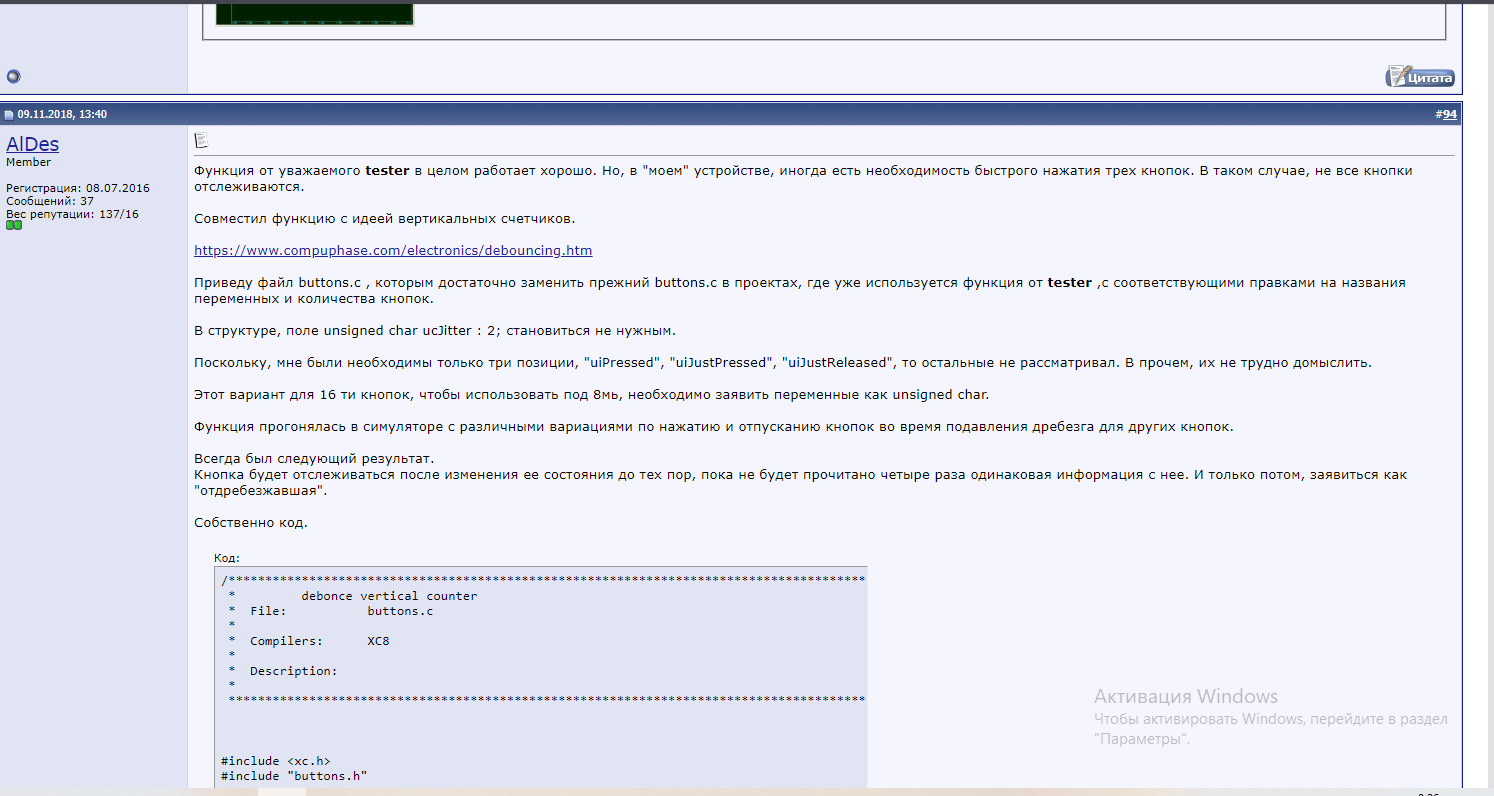Click first bold 'tester' word in post
Image resolution: width=1494 pixels, height=796 pixels.
pos(387,170)
